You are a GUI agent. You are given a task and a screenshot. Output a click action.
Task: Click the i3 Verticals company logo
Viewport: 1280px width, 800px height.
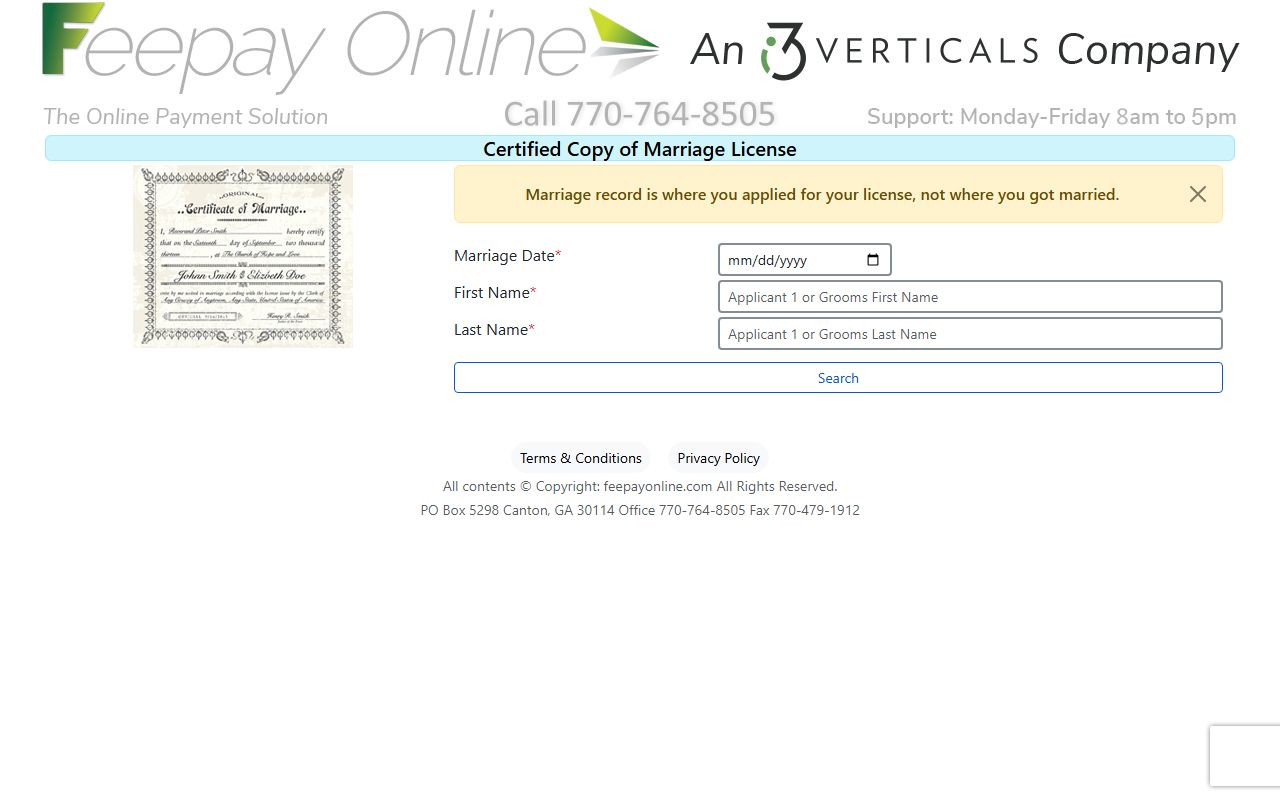click(x=964, y=50)
